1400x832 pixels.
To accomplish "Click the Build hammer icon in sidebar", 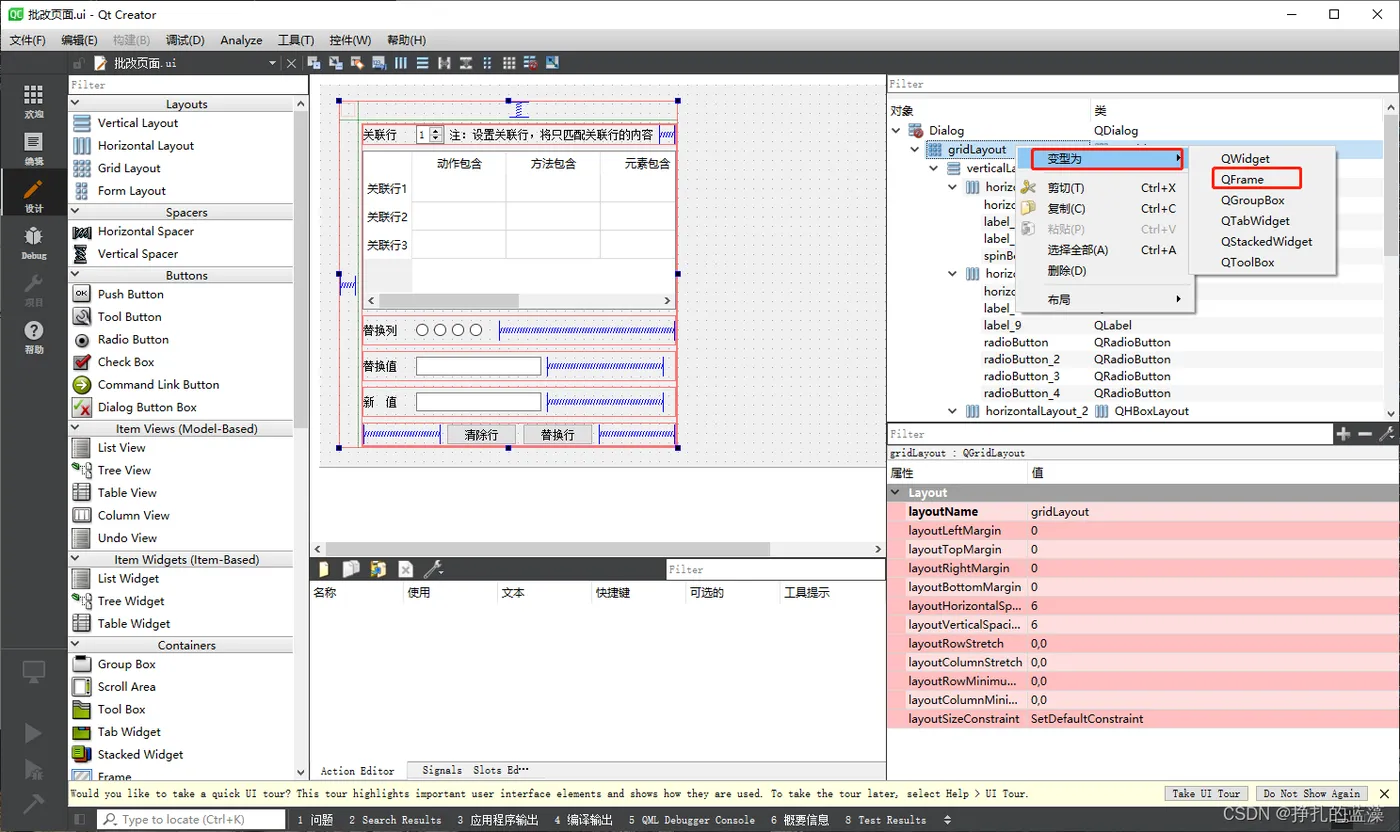I will [33, 803].
